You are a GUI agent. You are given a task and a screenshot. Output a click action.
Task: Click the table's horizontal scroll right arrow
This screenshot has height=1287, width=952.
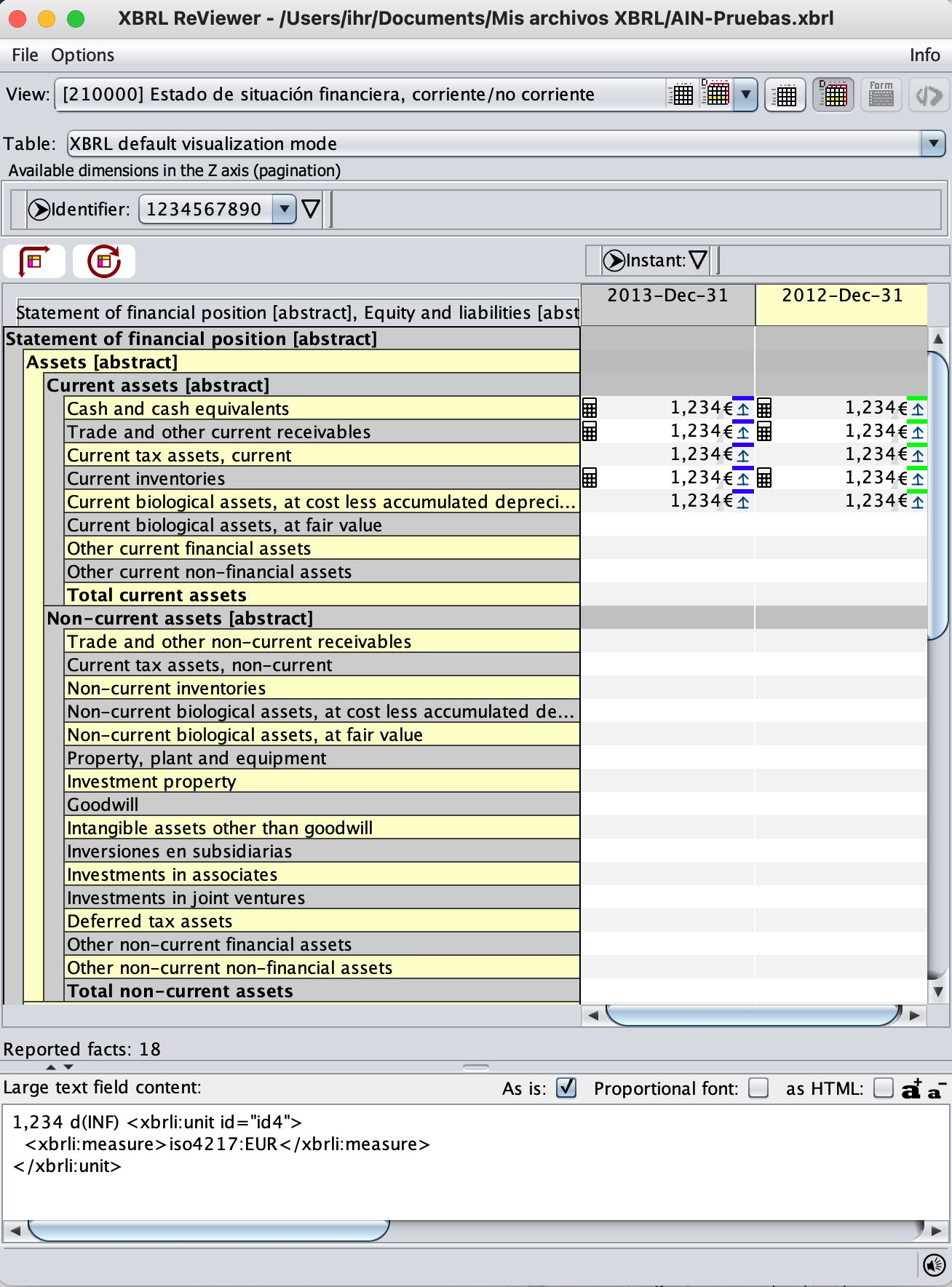915,1015
